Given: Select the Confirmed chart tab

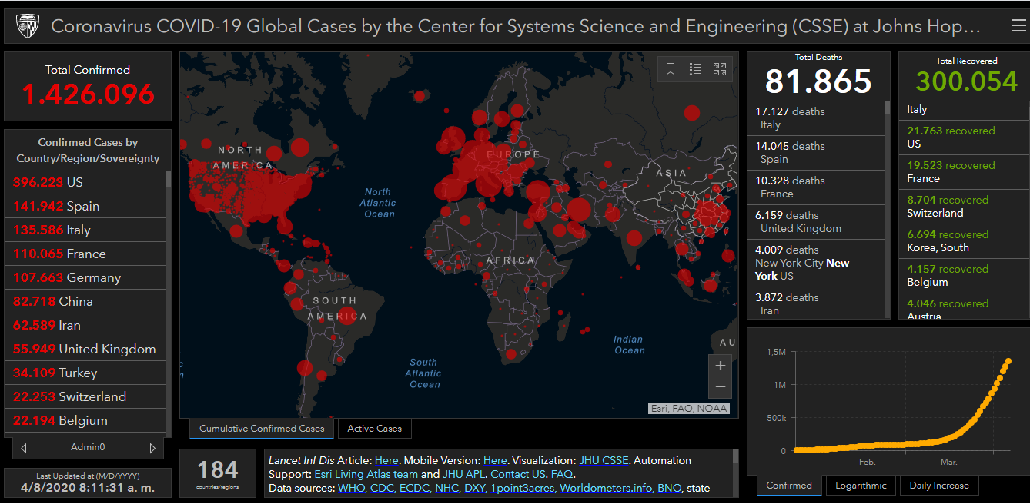Looking at the screenshot, I should point(788,486).
